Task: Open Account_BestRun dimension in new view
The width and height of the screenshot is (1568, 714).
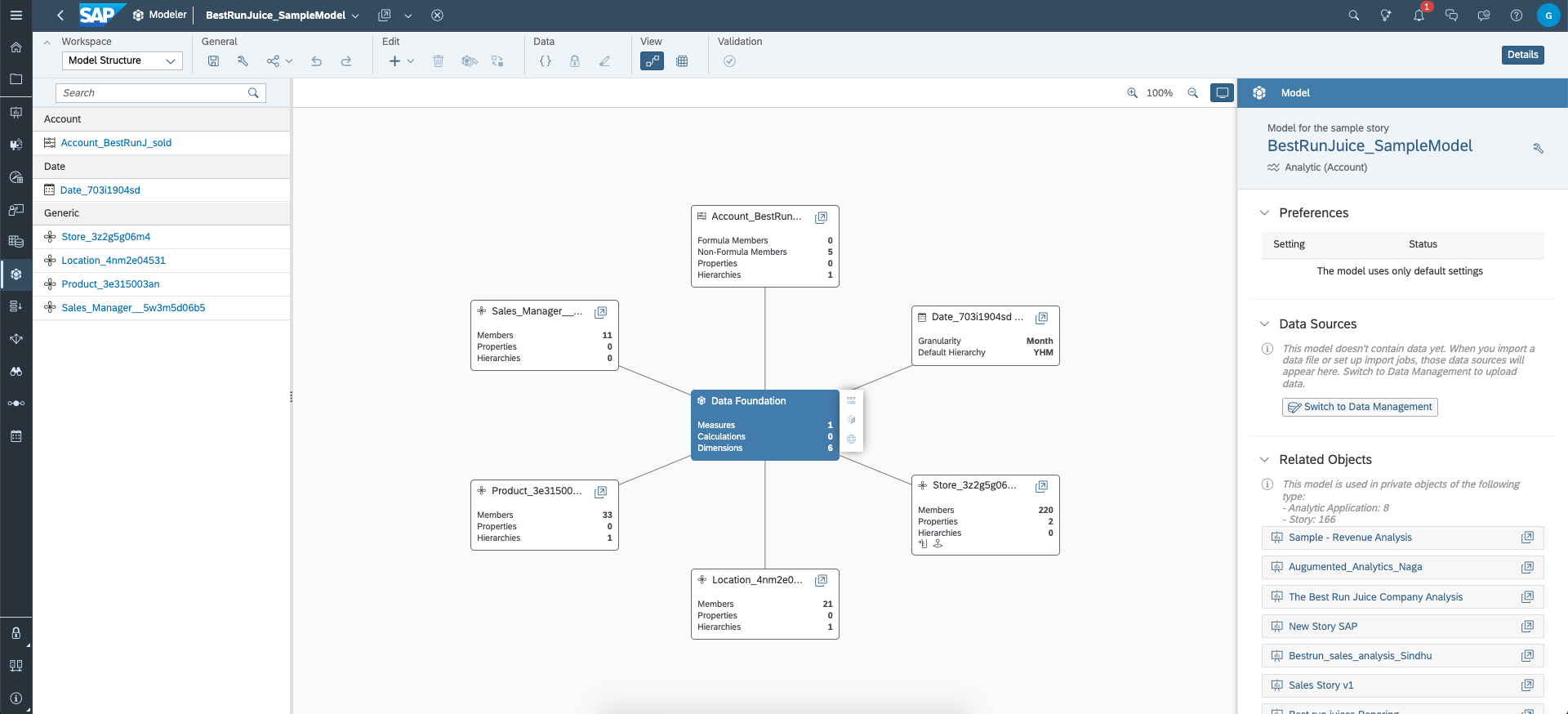Action: point(822,217)
